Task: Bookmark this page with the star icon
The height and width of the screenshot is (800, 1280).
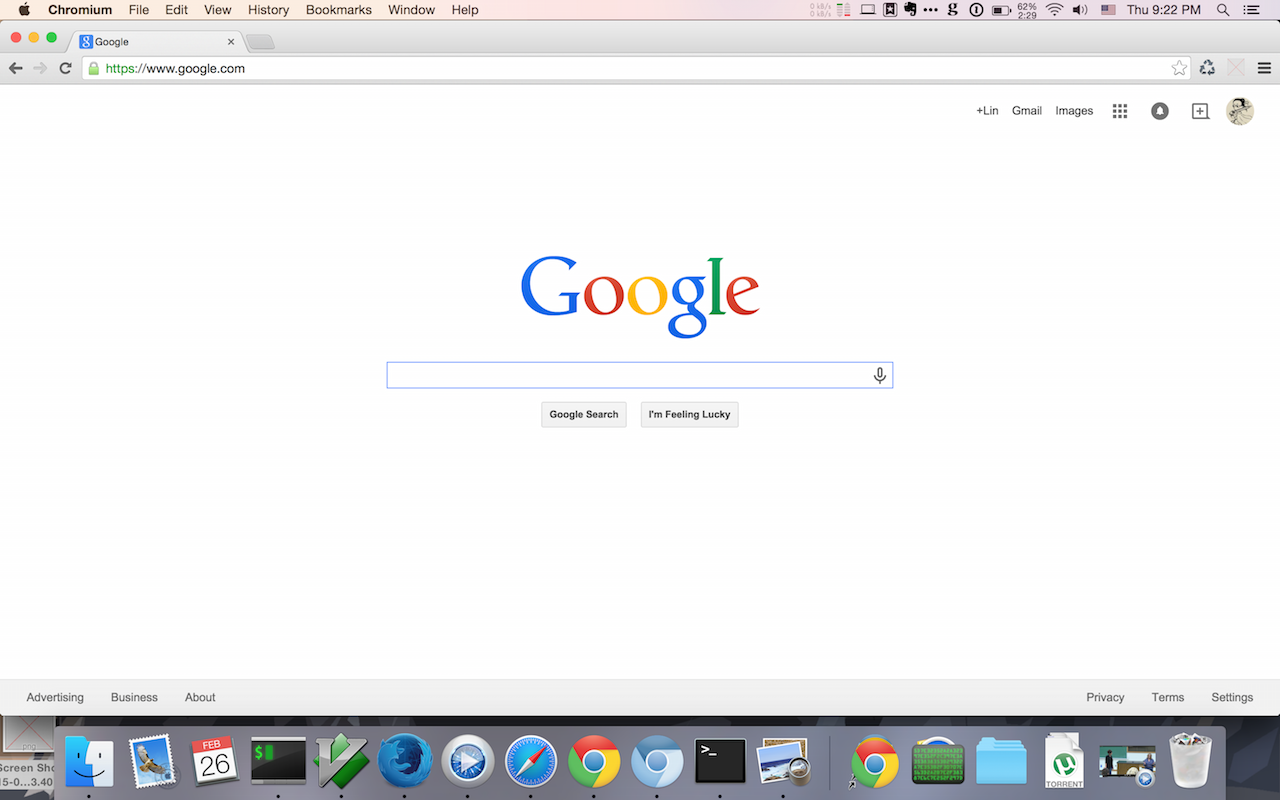Action: (x=1179, y=68)
